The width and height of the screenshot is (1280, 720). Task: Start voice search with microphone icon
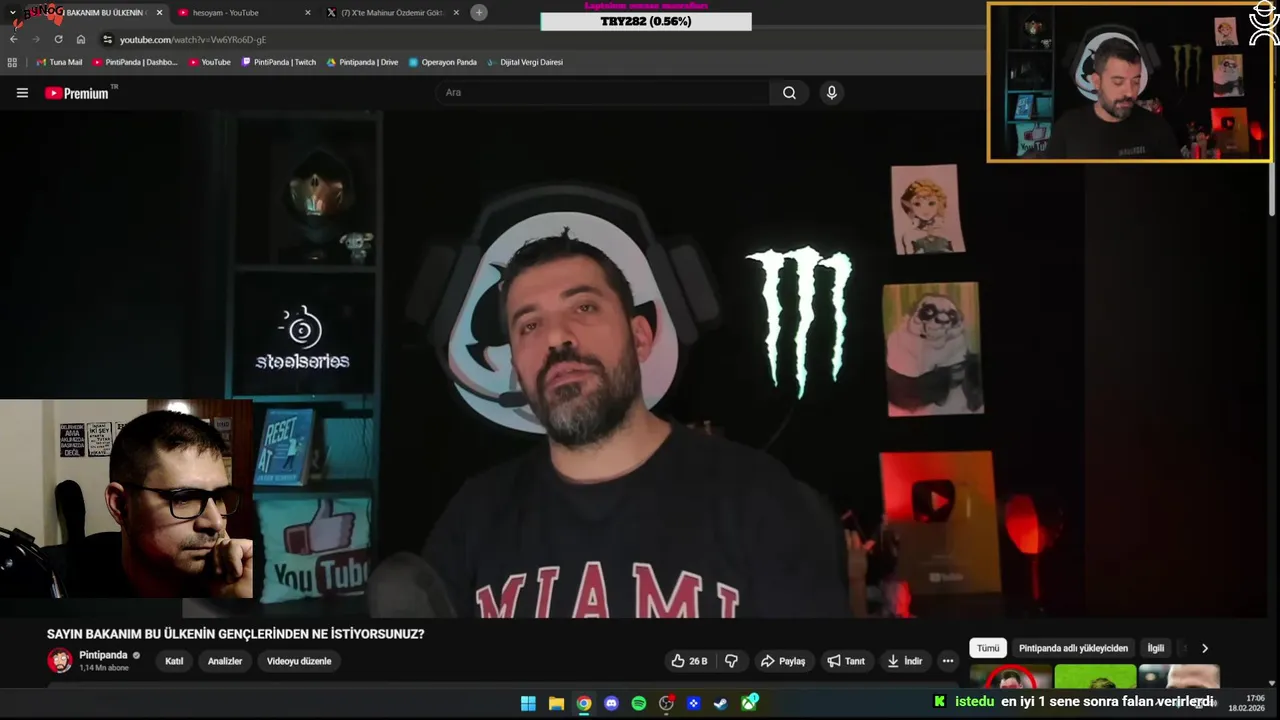coord(831,93)
